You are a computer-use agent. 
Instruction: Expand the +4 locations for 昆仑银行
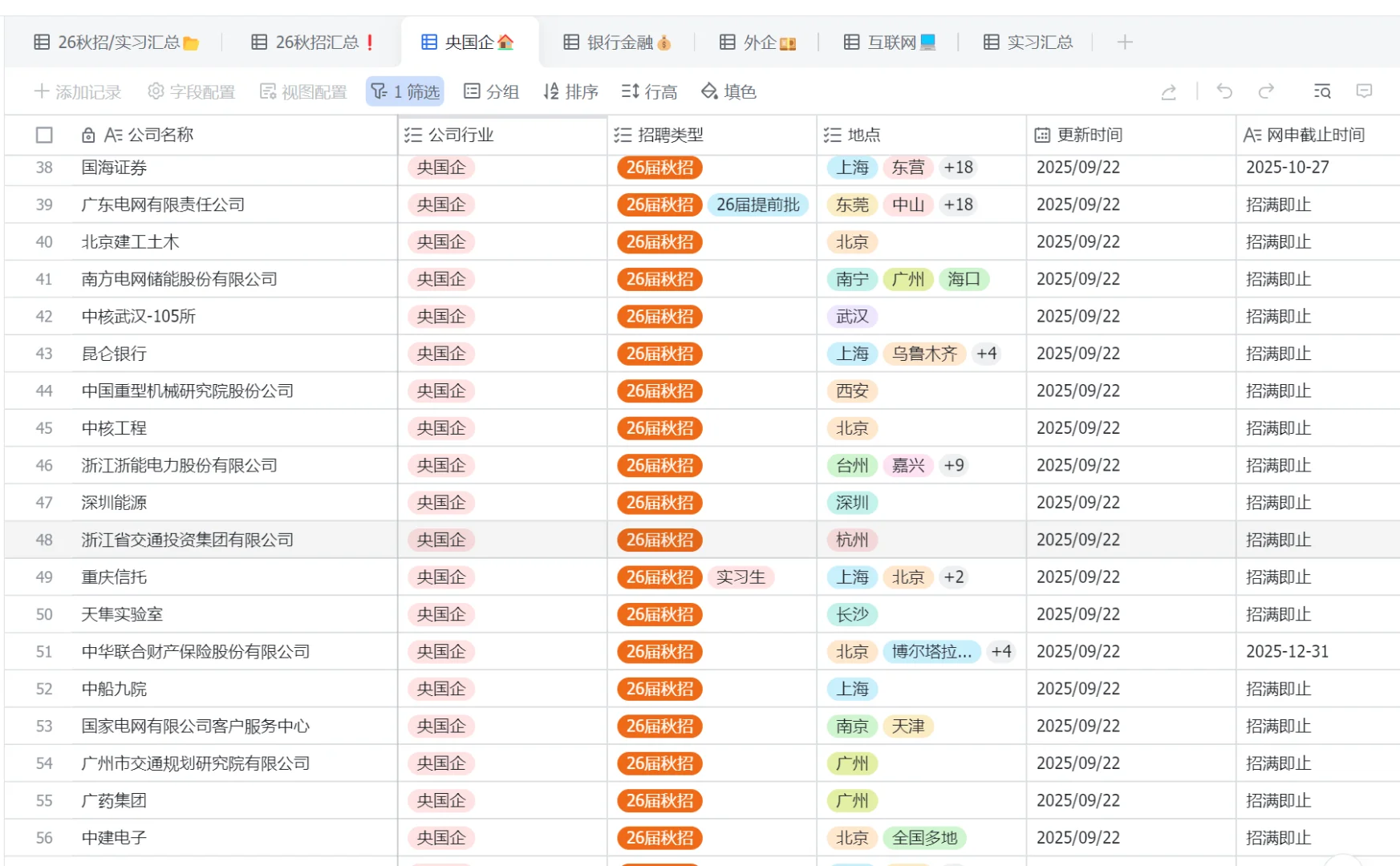(986, 354)
